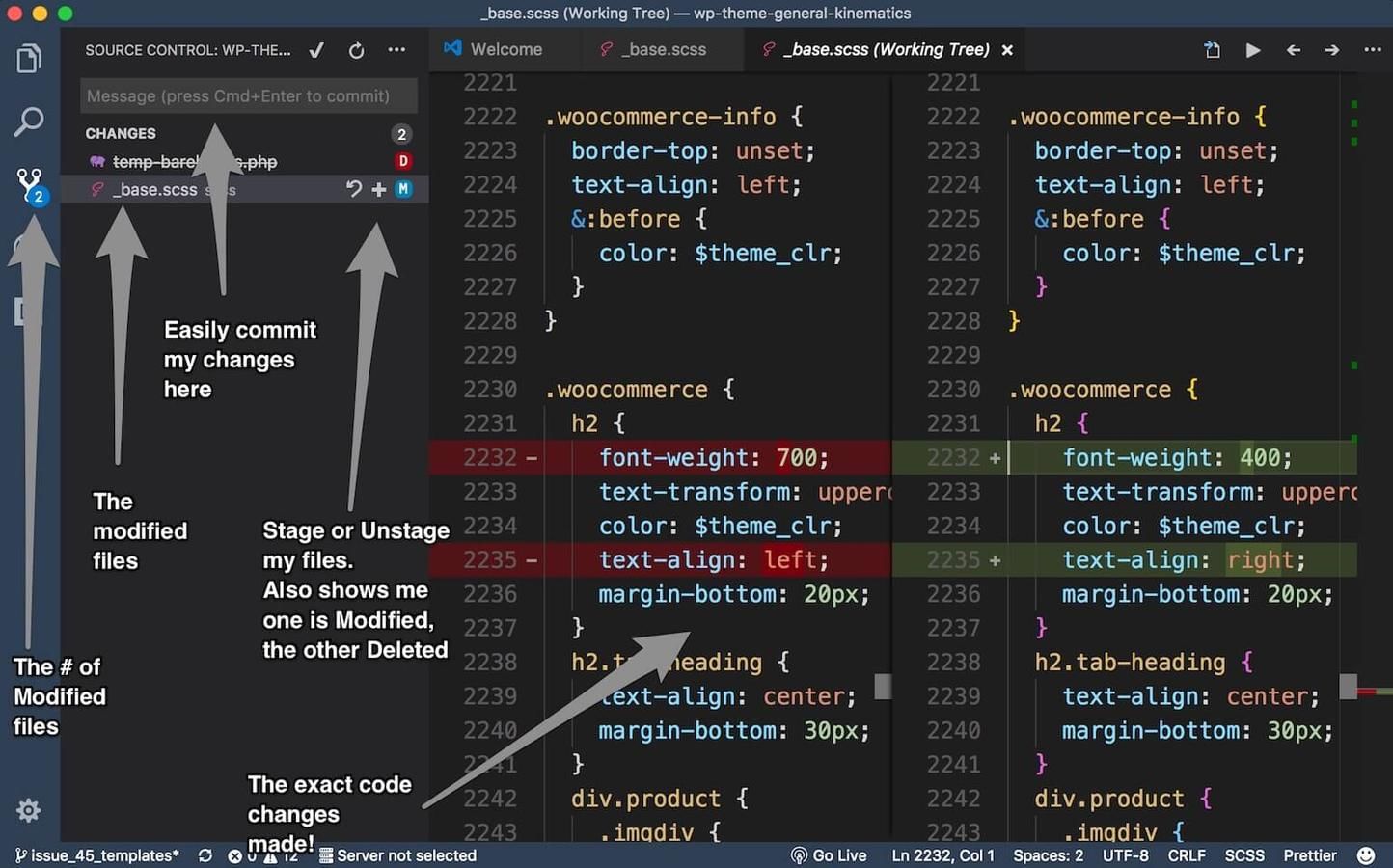Go to next change arrow

(1332, 50)
